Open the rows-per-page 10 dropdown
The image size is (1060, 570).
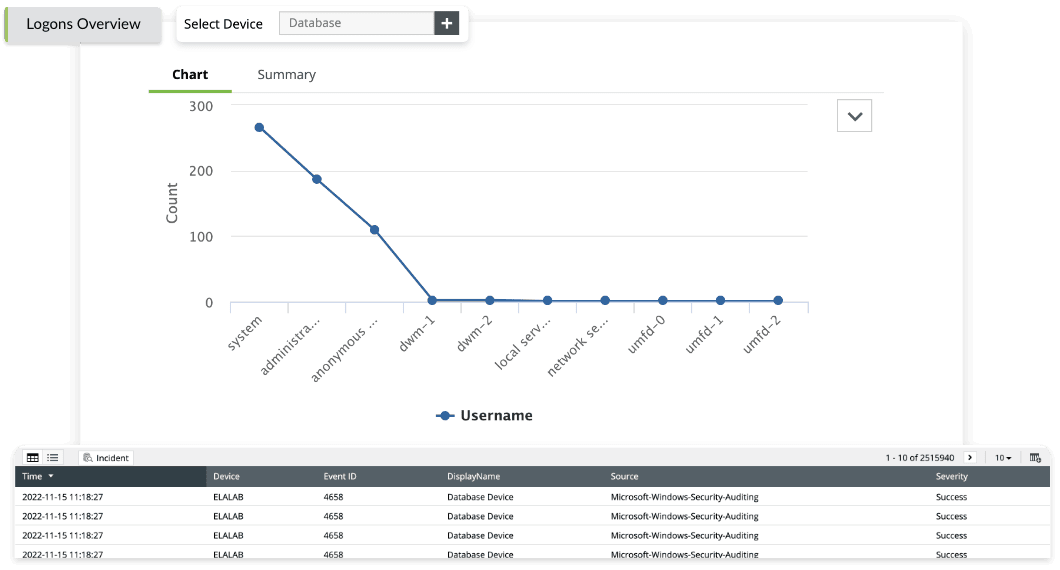[1003, 457]
